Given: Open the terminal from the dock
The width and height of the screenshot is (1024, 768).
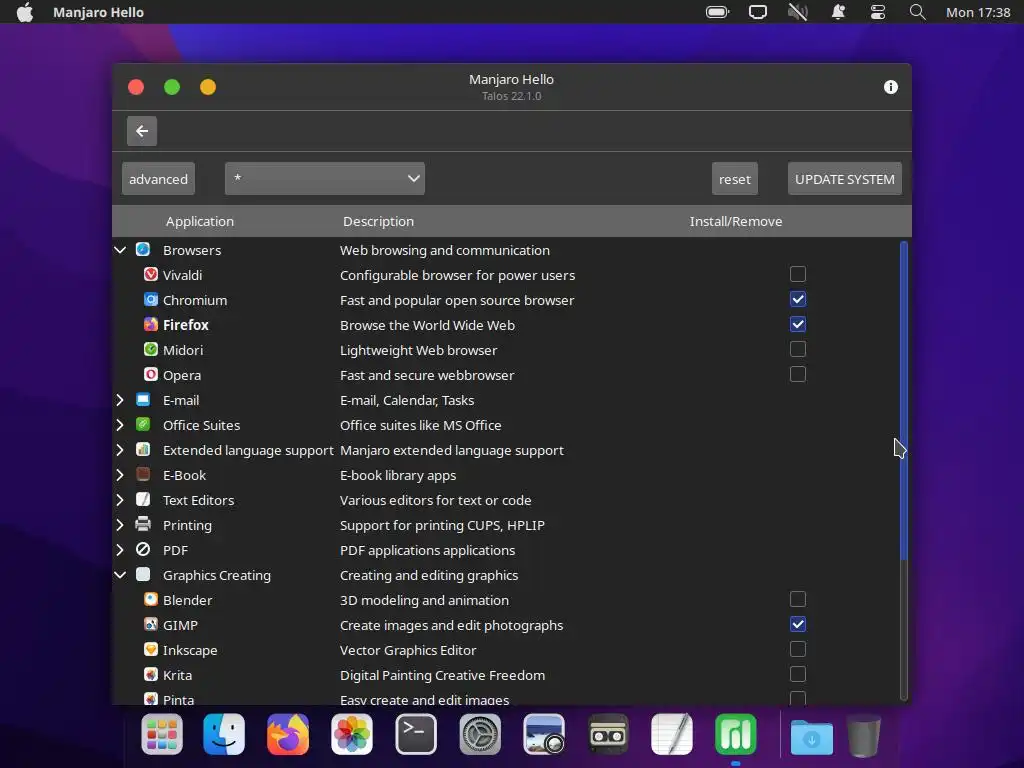Looking at the screenshot, I should (x=416, y=735).
